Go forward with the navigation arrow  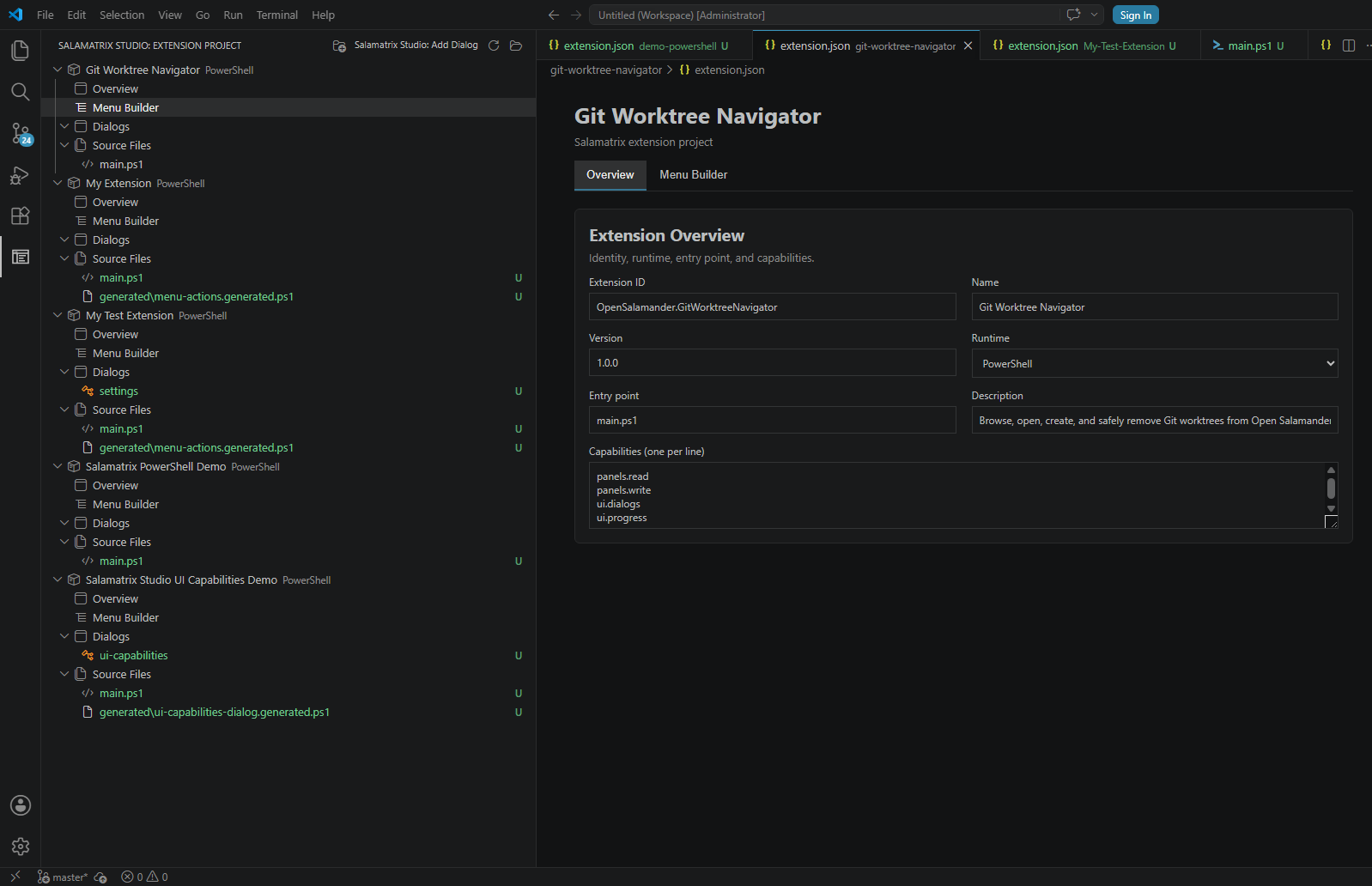coord(576,15)
